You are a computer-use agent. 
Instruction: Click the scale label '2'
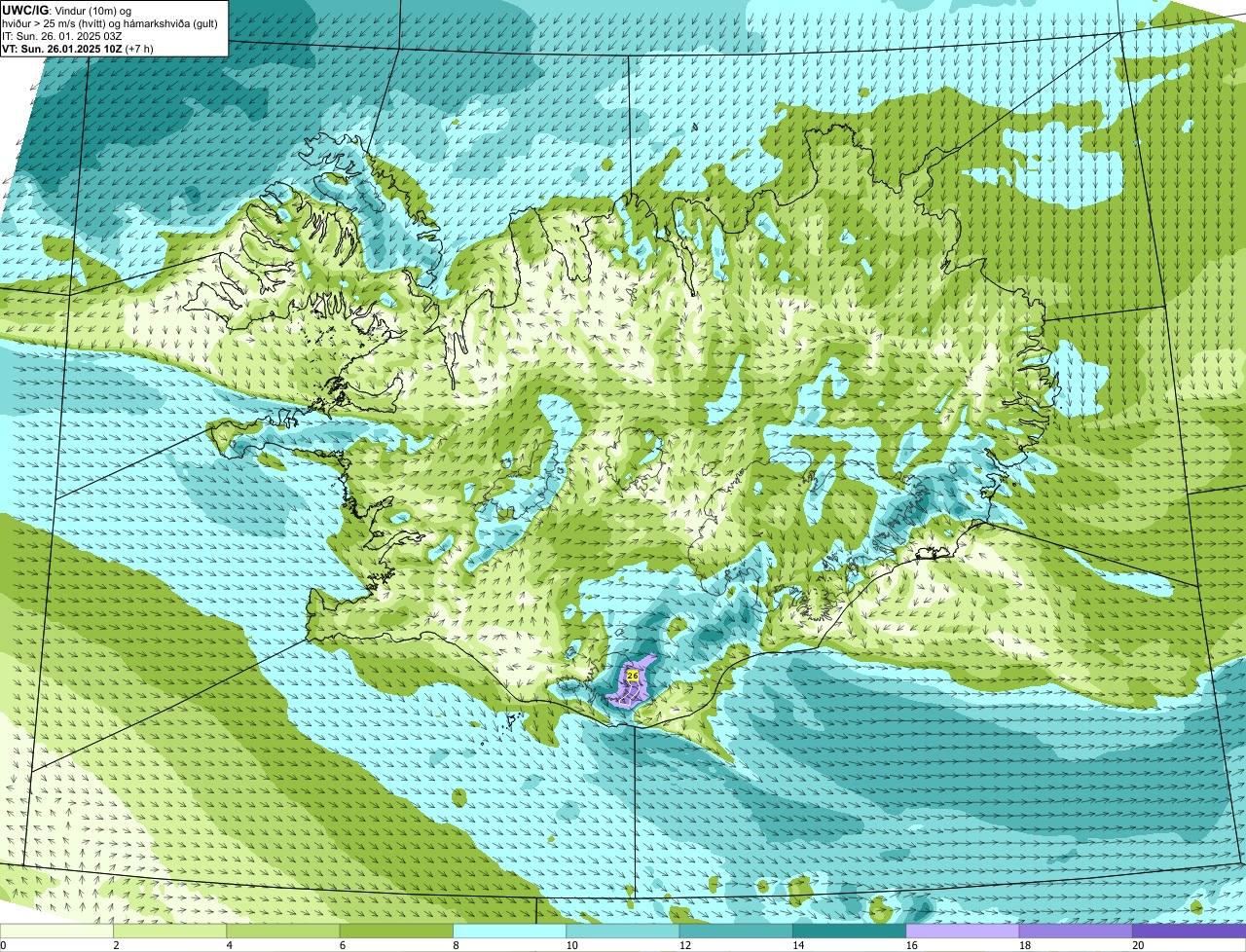pyautogui.click(x=116, y=945)
